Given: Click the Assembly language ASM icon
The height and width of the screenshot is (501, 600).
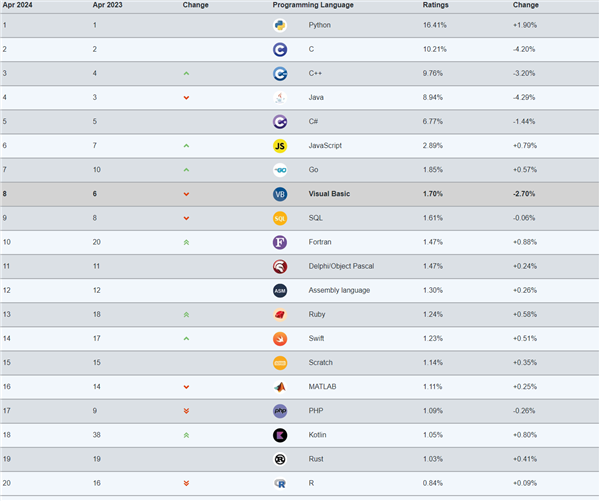Looking at the screenshot, I should [280, 290].
